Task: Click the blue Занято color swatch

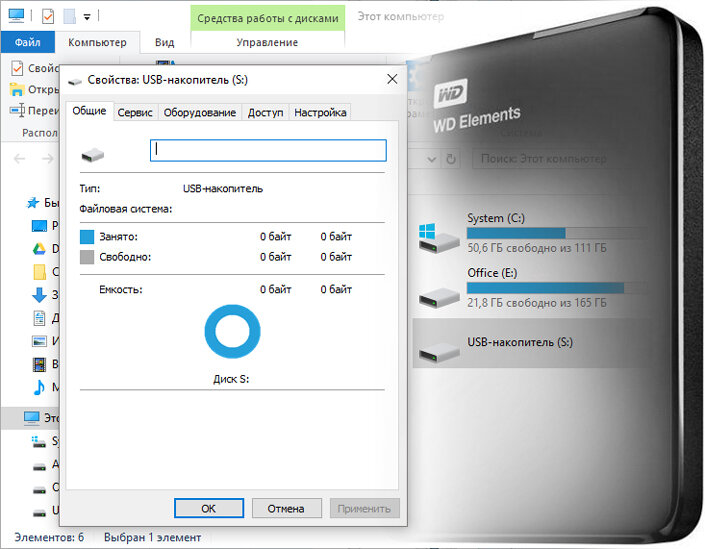Action: (87, 237)
